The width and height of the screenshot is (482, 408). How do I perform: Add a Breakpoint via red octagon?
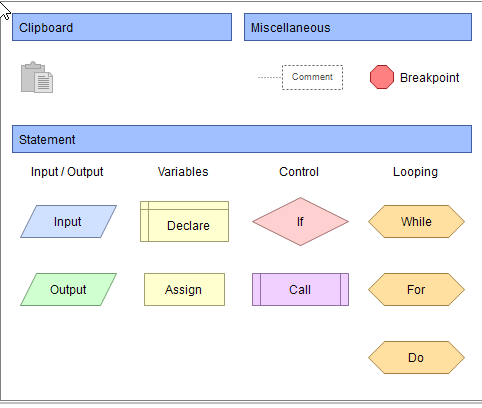(x=382, y=77)
